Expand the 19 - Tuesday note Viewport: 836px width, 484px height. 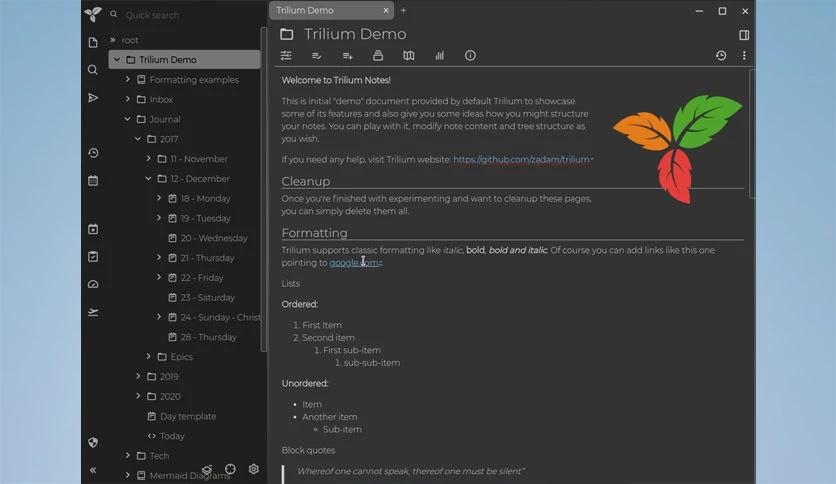[x=159, y=218]
